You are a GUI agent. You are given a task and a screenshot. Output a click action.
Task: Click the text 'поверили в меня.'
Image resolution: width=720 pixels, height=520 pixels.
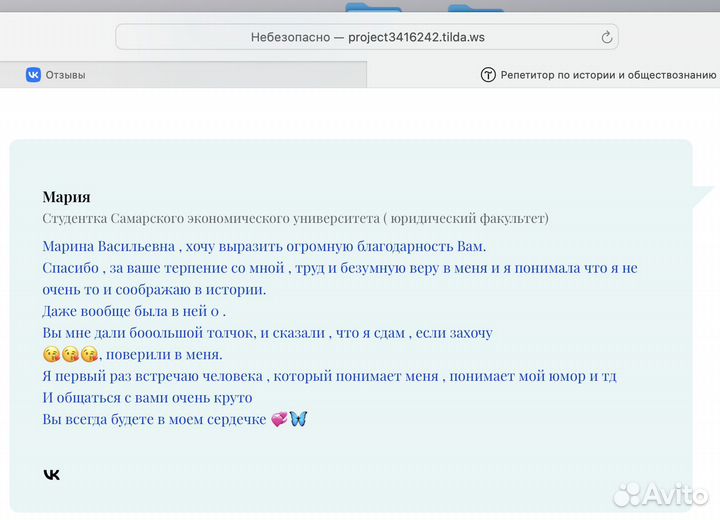point(164,354)
